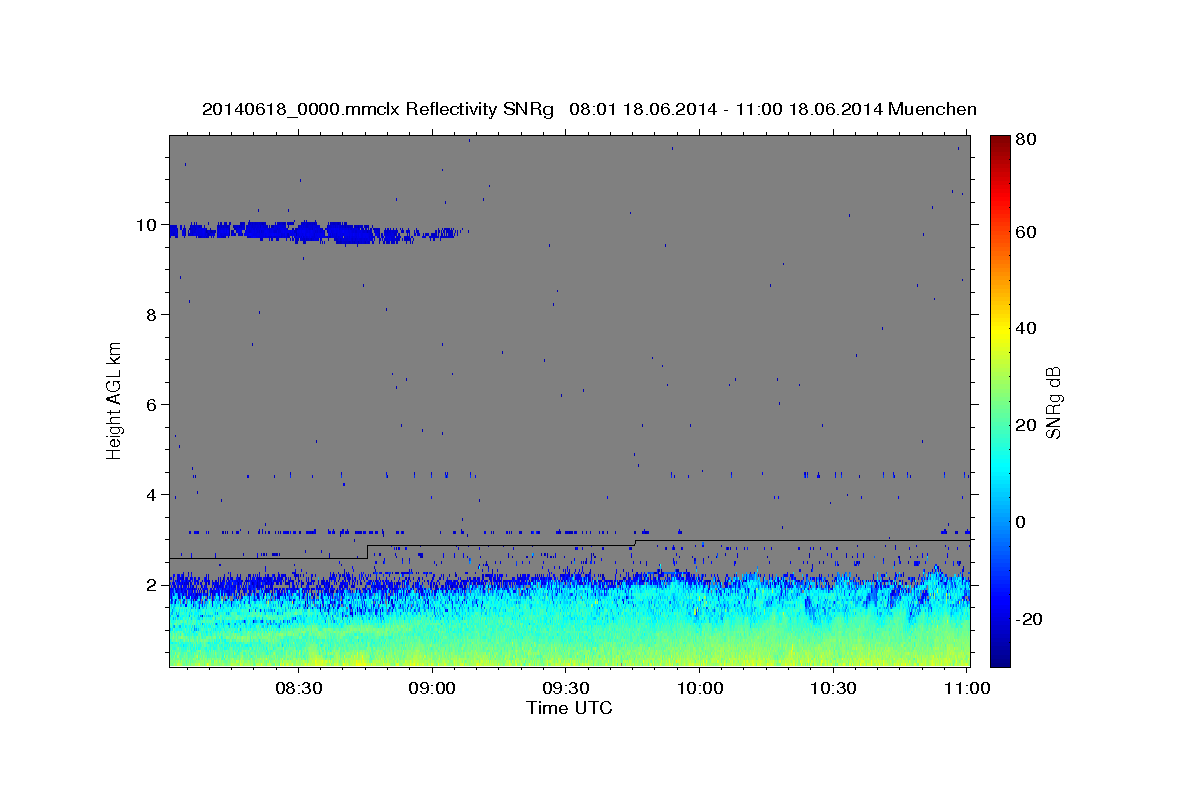
Task: Click the 'Time UTC' x-axis label
Action: point(569,708)
